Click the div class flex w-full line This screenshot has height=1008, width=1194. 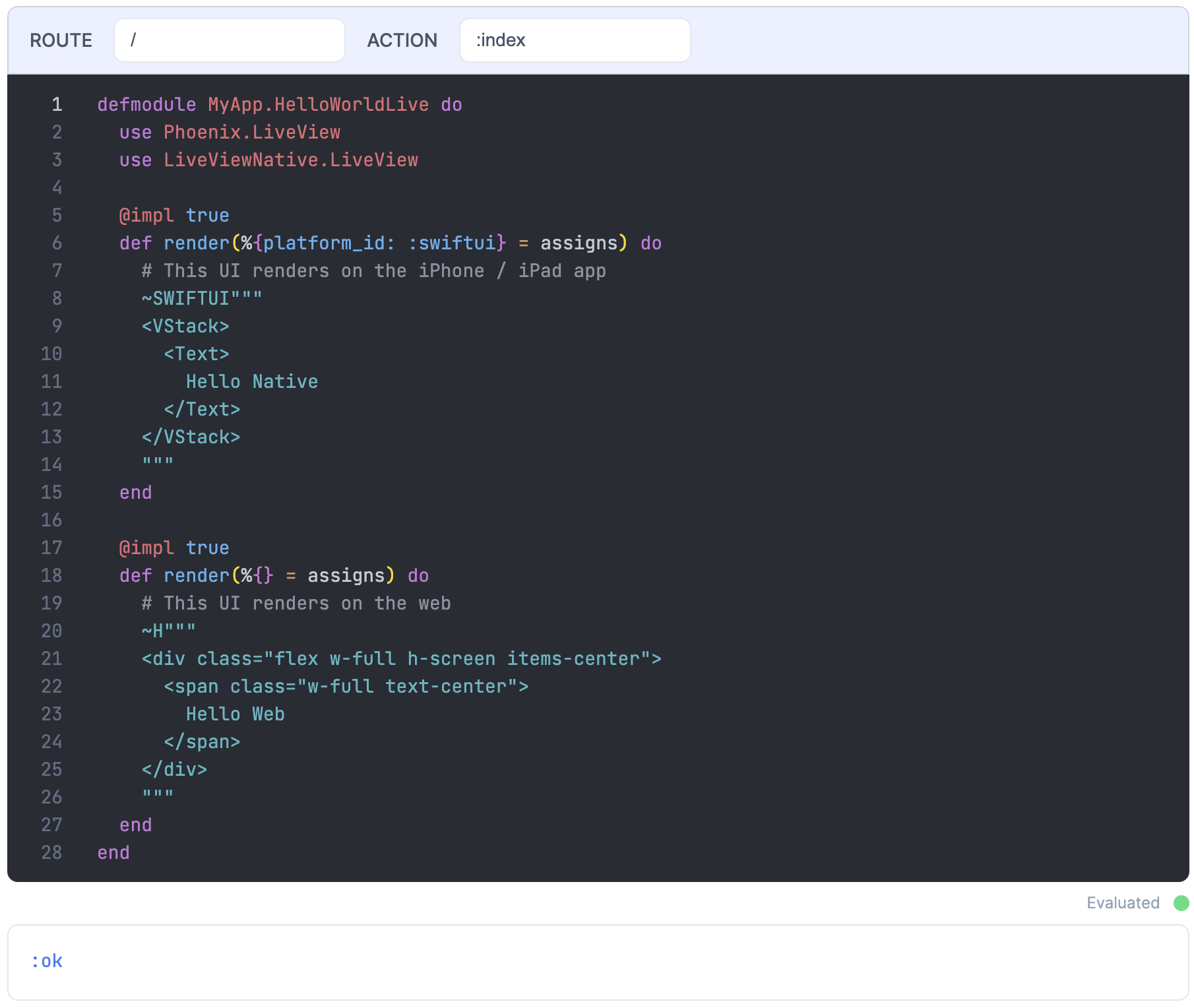401,659
